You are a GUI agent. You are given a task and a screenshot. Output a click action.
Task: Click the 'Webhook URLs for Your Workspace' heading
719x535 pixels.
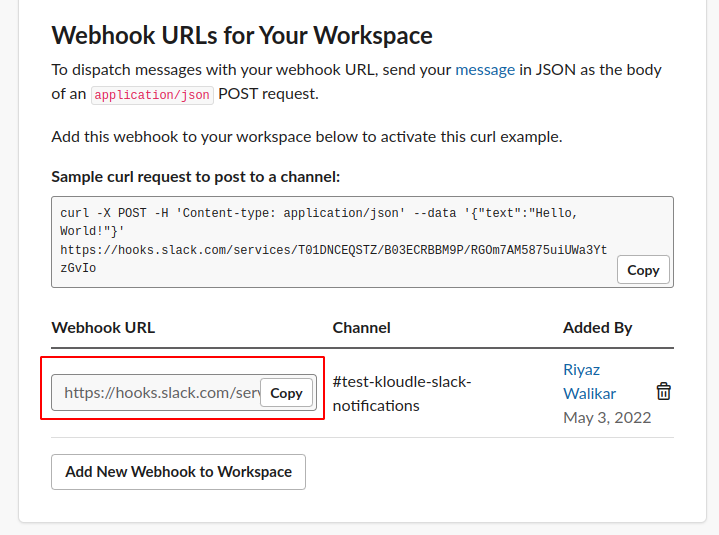coord(242,35)
